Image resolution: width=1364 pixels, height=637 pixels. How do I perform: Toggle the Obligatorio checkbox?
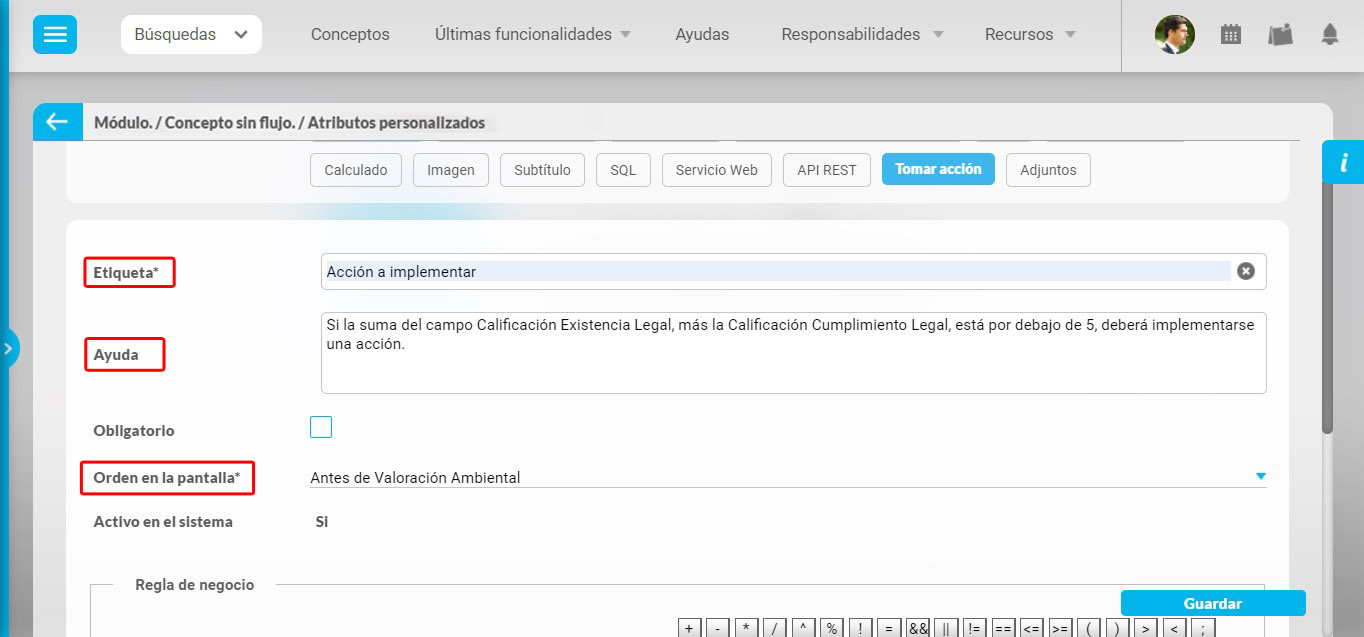click(x=321, y=428)
